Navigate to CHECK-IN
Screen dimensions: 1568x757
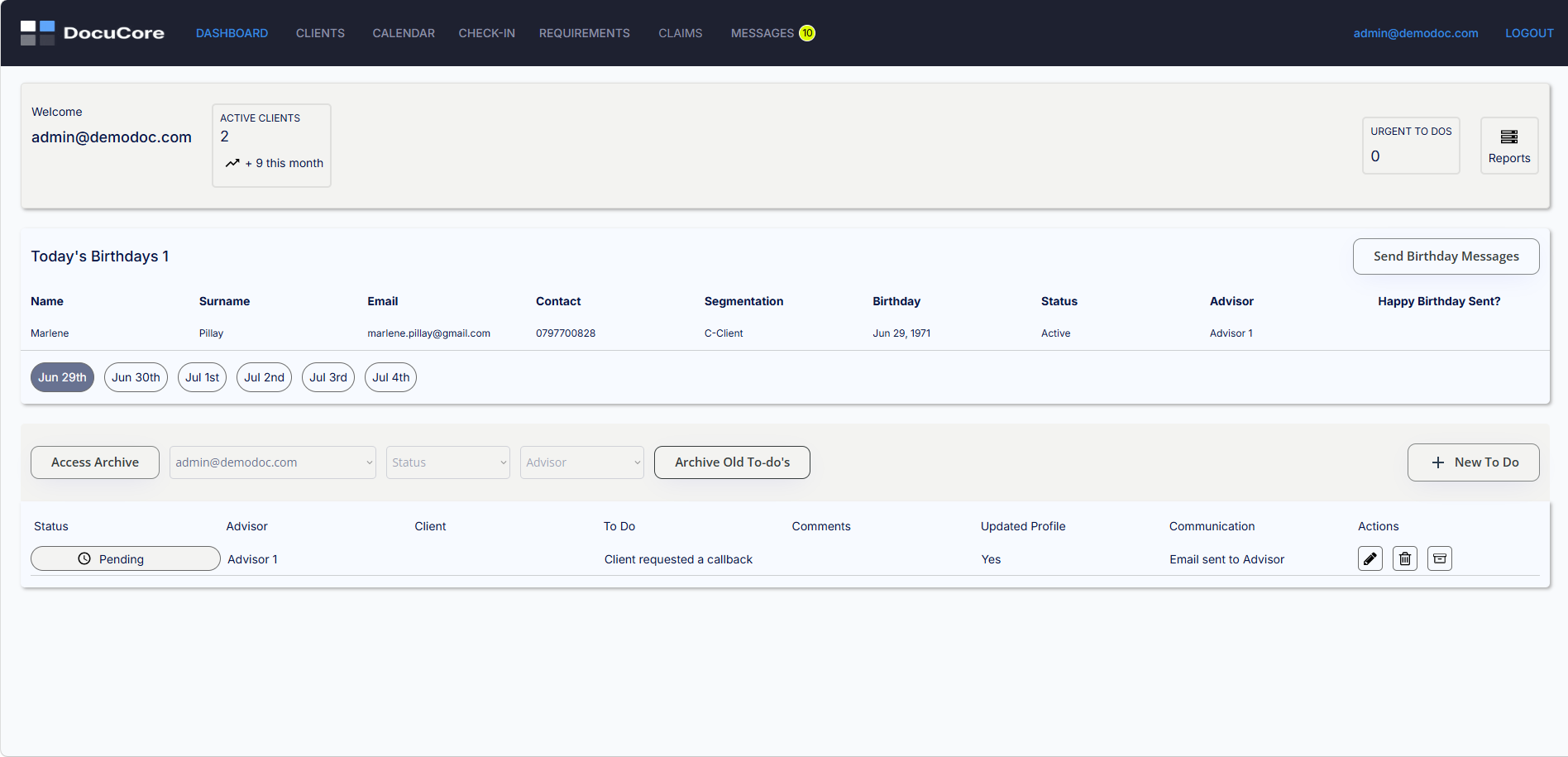[x=486, y=33]
